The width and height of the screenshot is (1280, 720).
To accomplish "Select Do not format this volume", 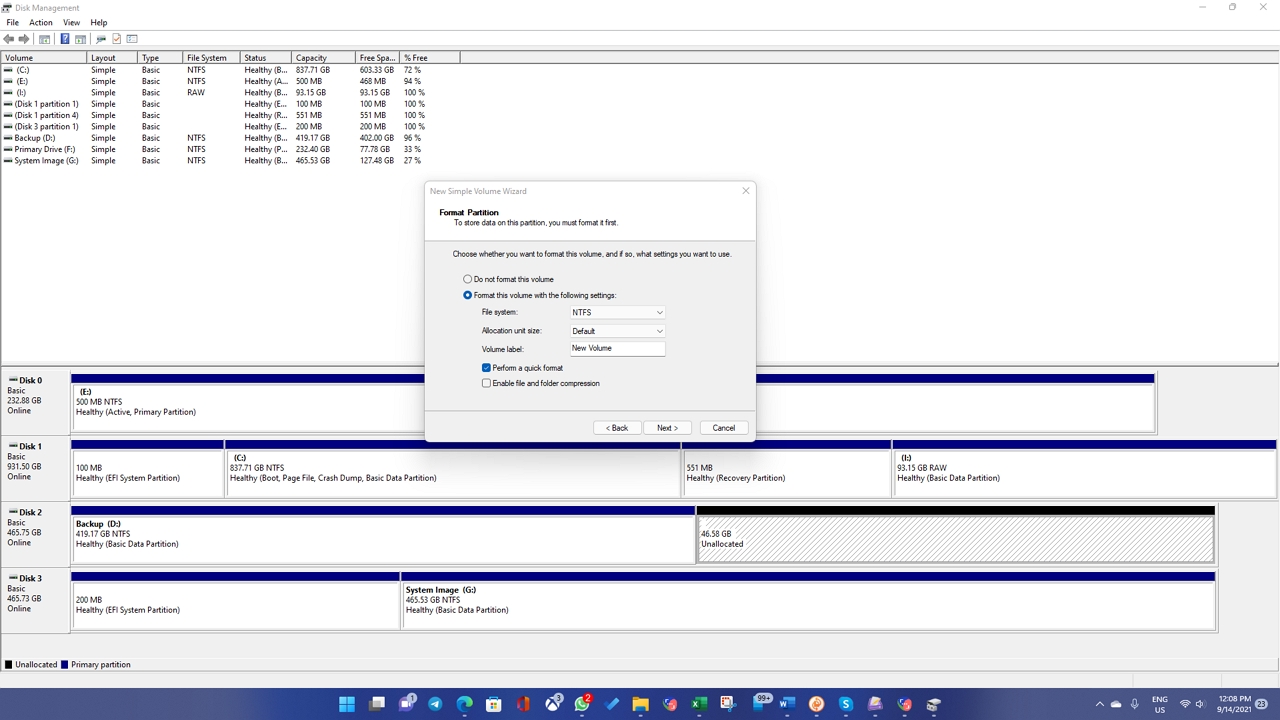I will point(467,279).
